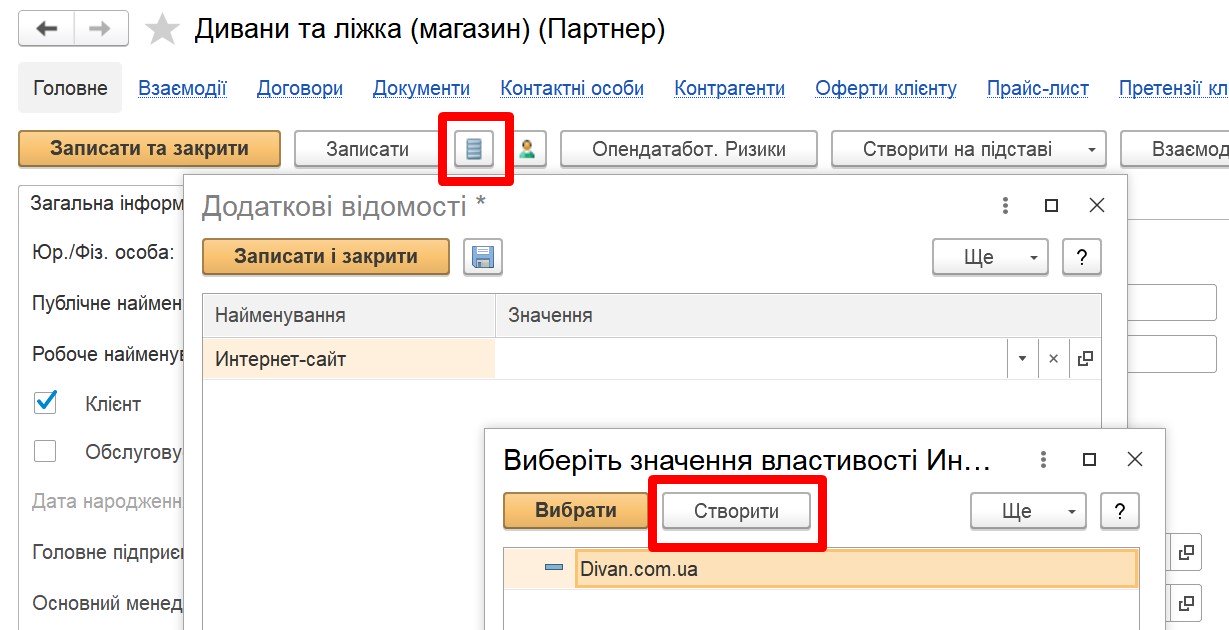Select the Divan.com.ua list row
The height and width of the screenshot is (630, 1229).
click(x=820, y=569)
